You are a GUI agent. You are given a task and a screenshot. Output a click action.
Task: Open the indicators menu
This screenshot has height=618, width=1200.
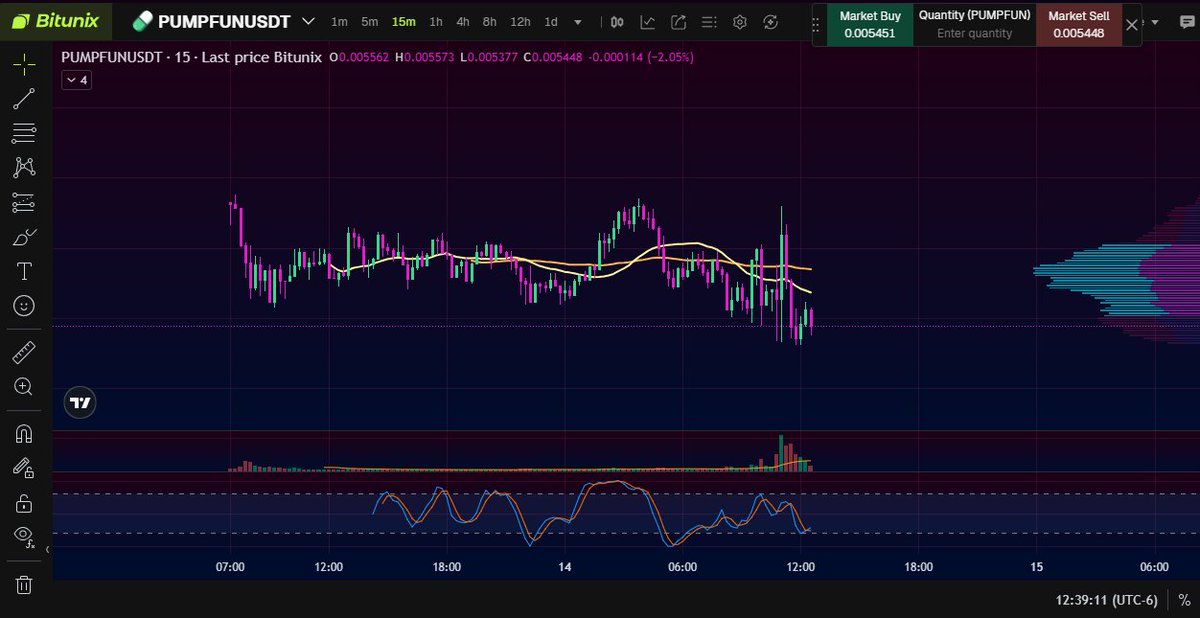coord(648,22)
